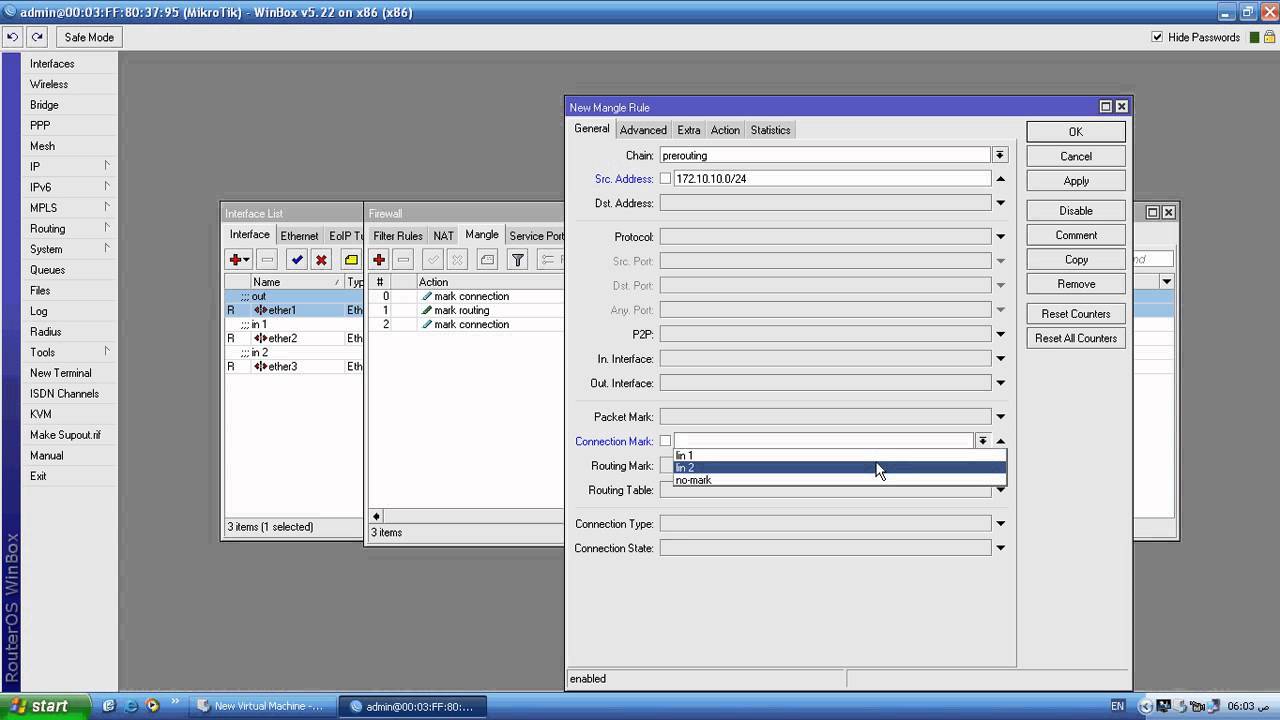Open the Connection Mark dropdown arrow
The height and width of the screenshot is (720, 1280).
point(983,441)
